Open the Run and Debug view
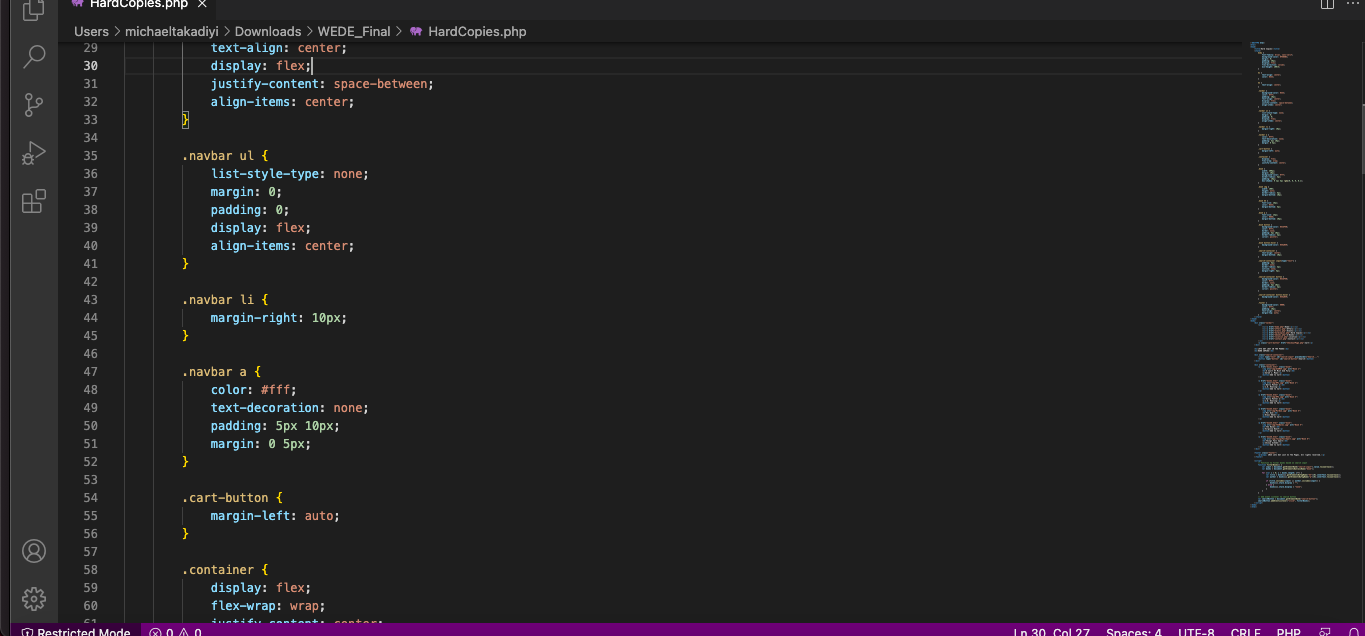This screenshot has height=636, width=1365. [x=34, y=153]
